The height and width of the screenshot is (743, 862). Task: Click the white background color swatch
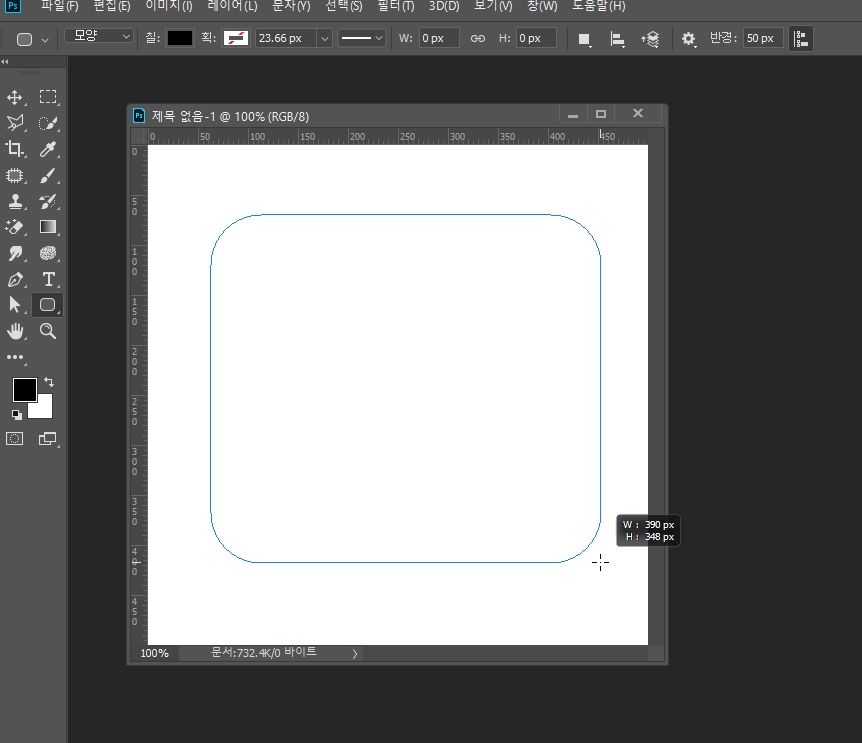(x=43, y=409)
